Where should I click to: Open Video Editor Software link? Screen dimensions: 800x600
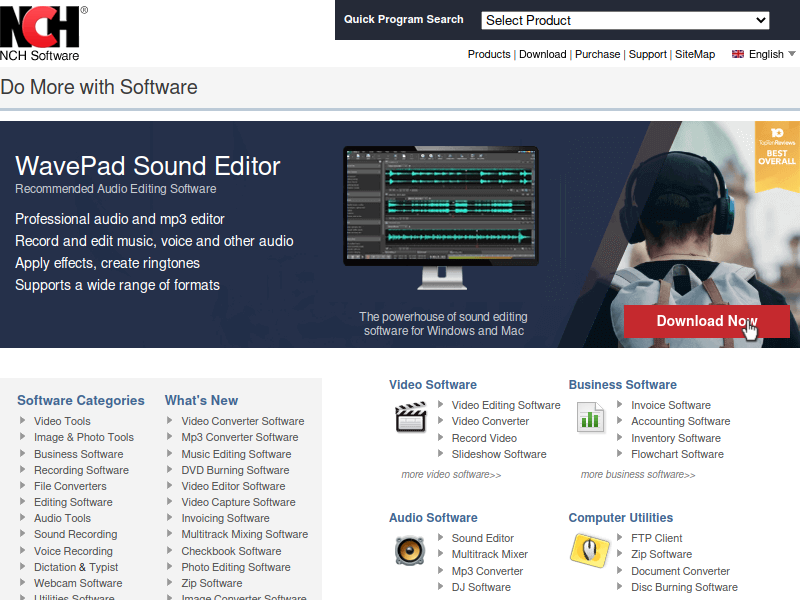tap(233, 486)
